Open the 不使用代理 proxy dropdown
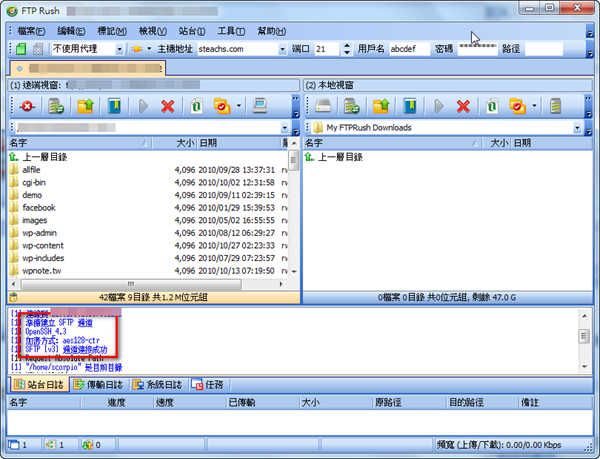This screenshot has width=600, height=459. (119, 49)
